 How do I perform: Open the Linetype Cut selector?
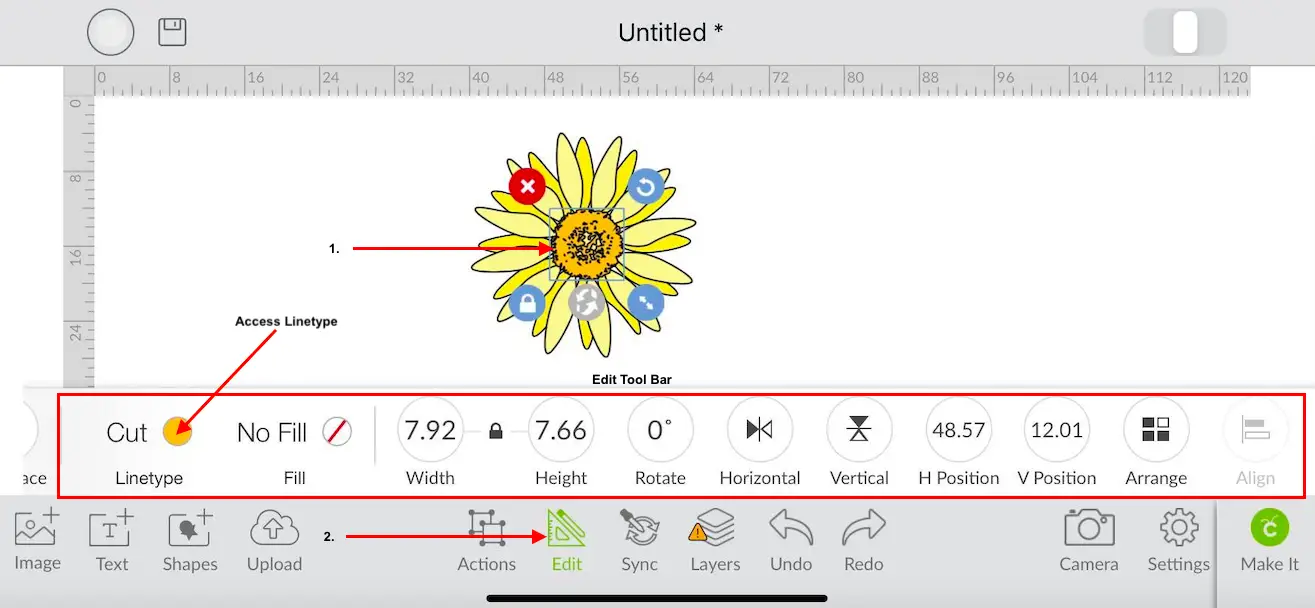click(x=127, y=433)
